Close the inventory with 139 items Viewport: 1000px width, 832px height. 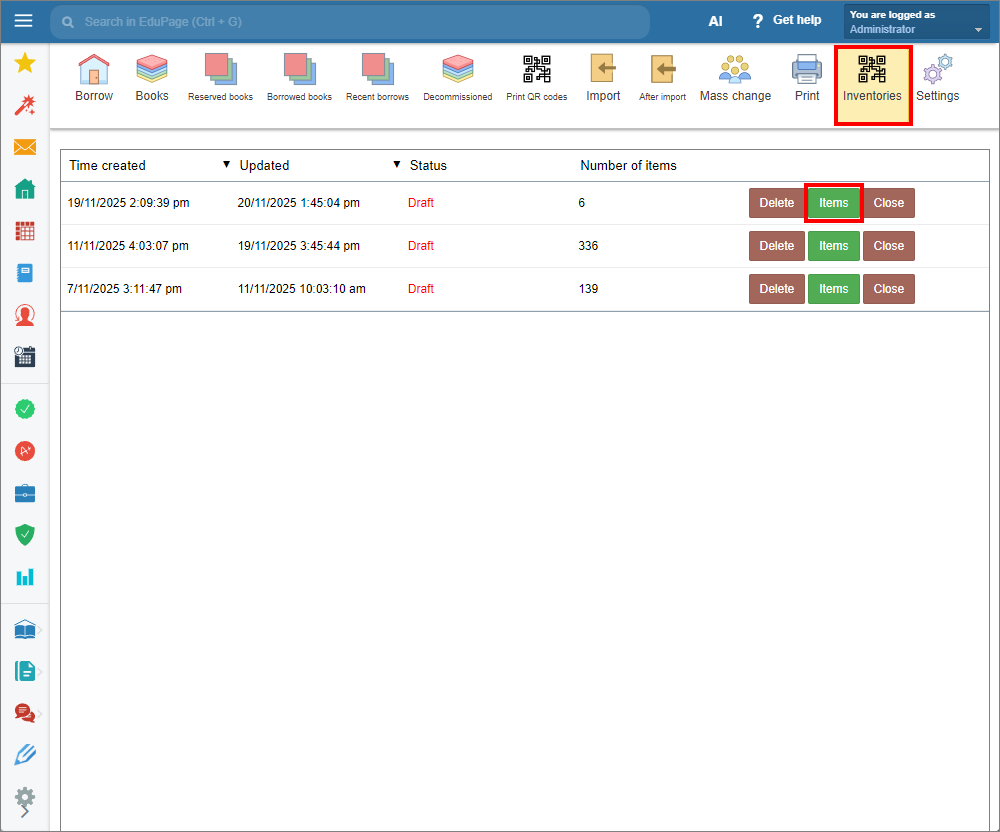pyautogui.click(x=888, y=289)
